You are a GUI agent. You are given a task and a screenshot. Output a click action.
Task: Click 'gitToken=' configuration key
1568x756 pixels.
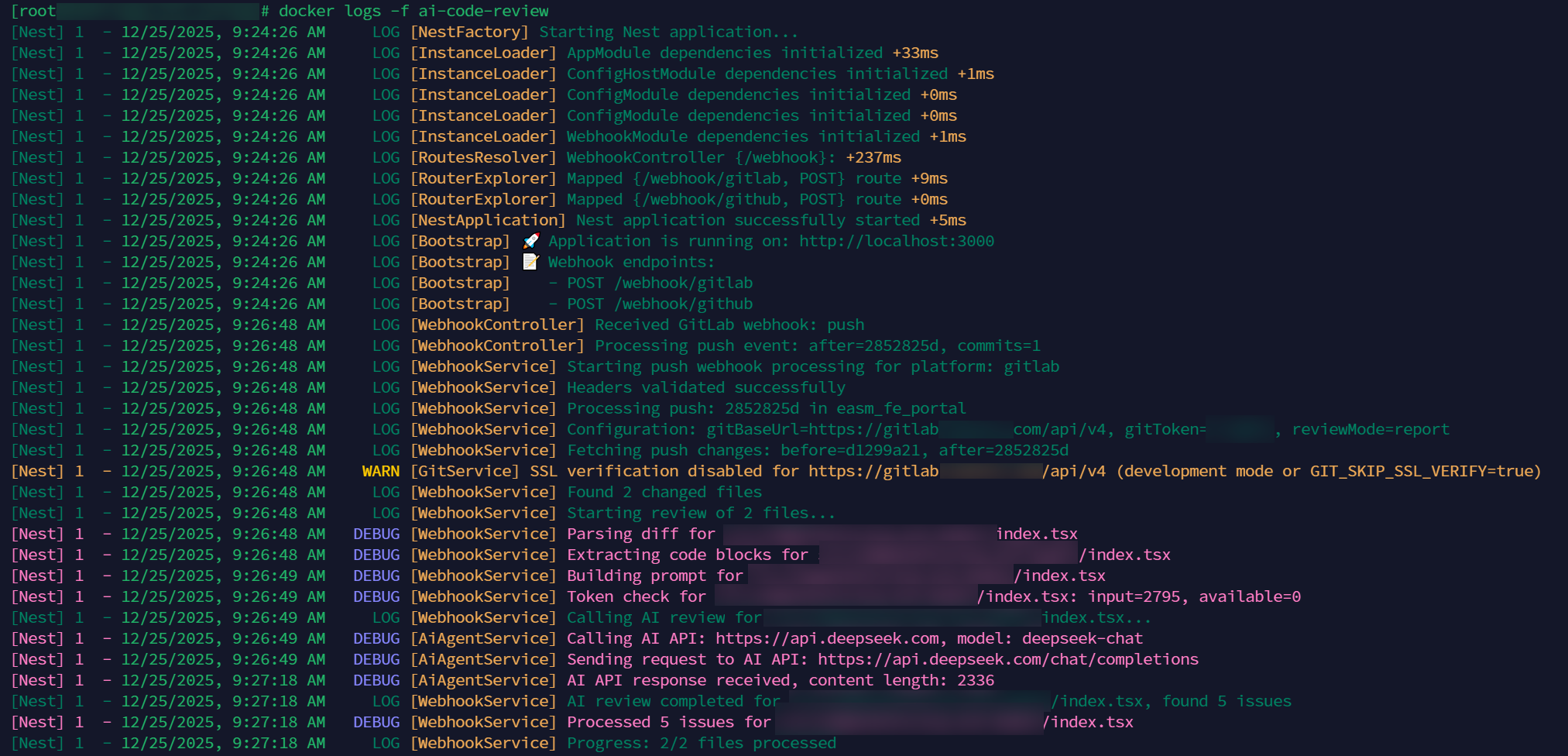(x=1165, y=429)
